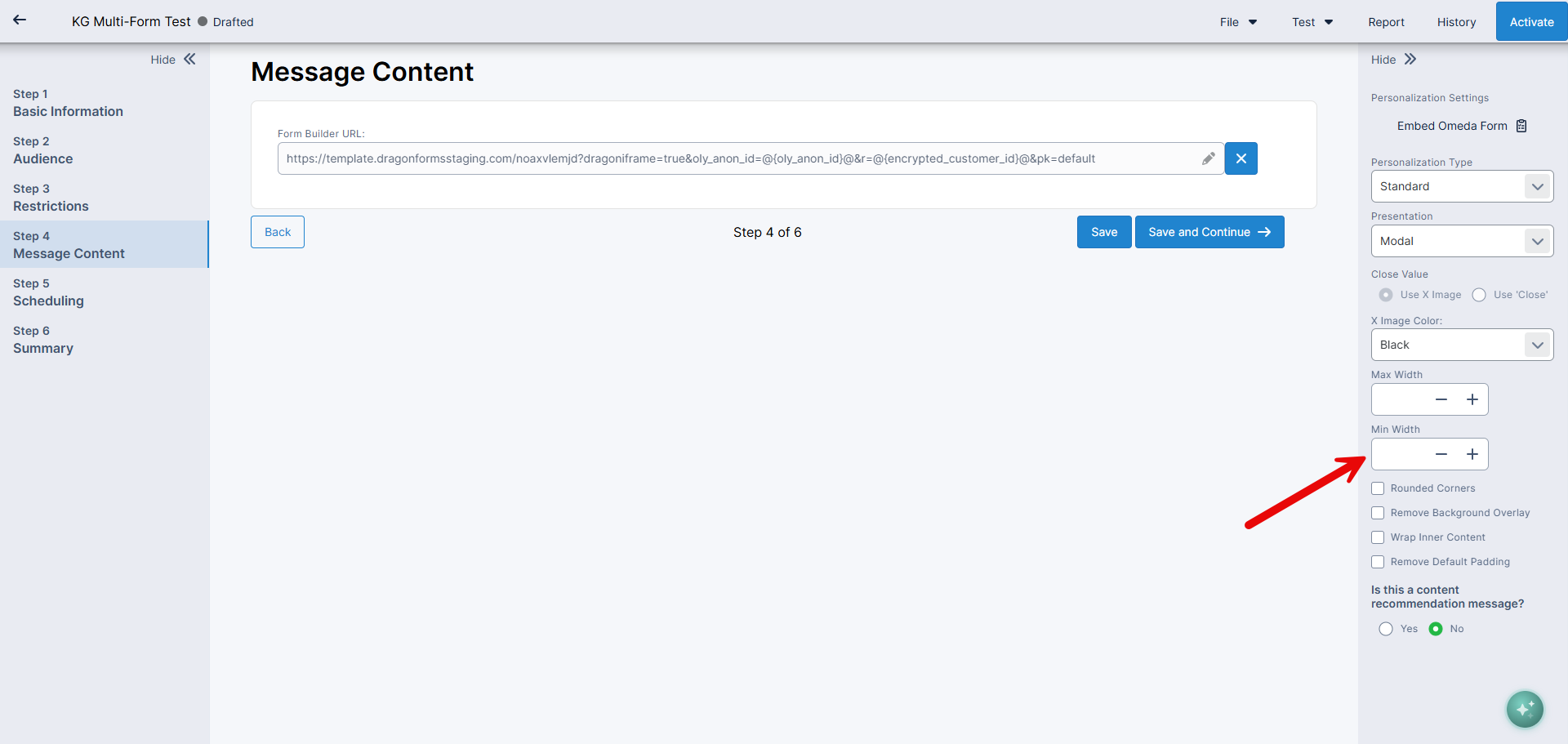Viewport: 1568px width, 744px height.
Task: Select the Use 'Close' radio button
Action: [1479, 295]
